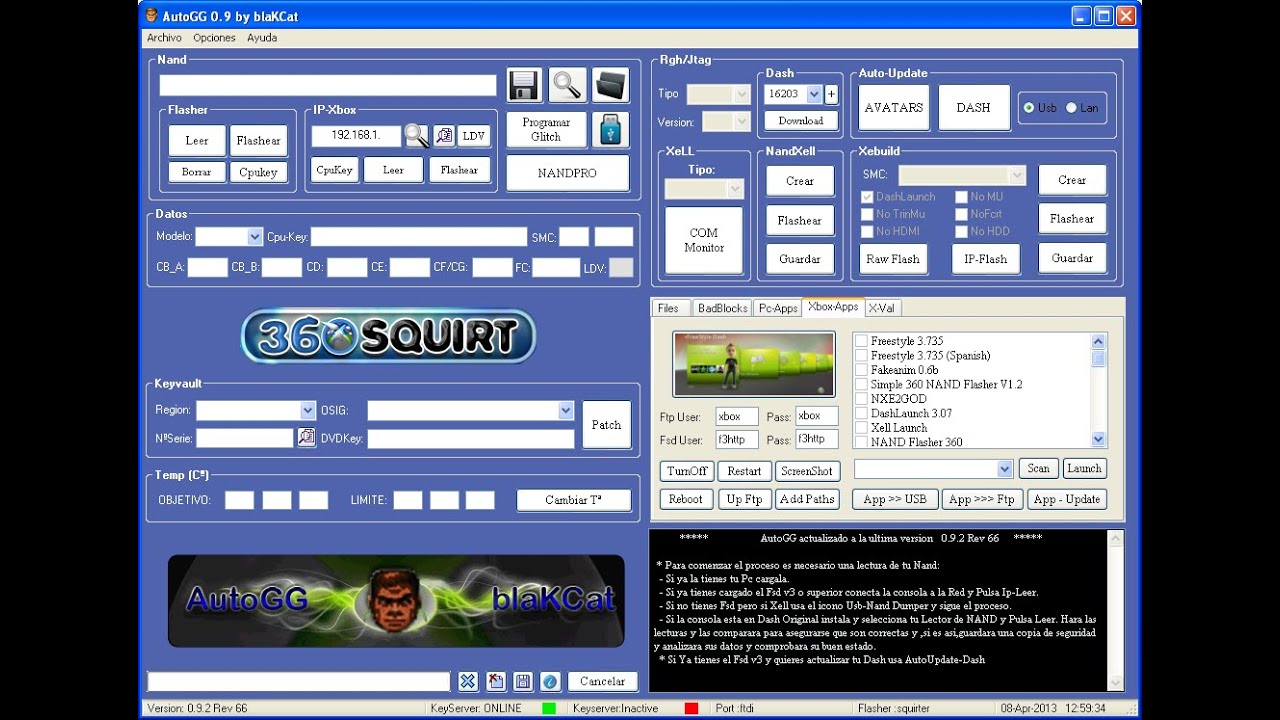Viewport: 1280px width, 720px height.
Task: Click the document search icon beside LDV
Action: coord(444,136)
